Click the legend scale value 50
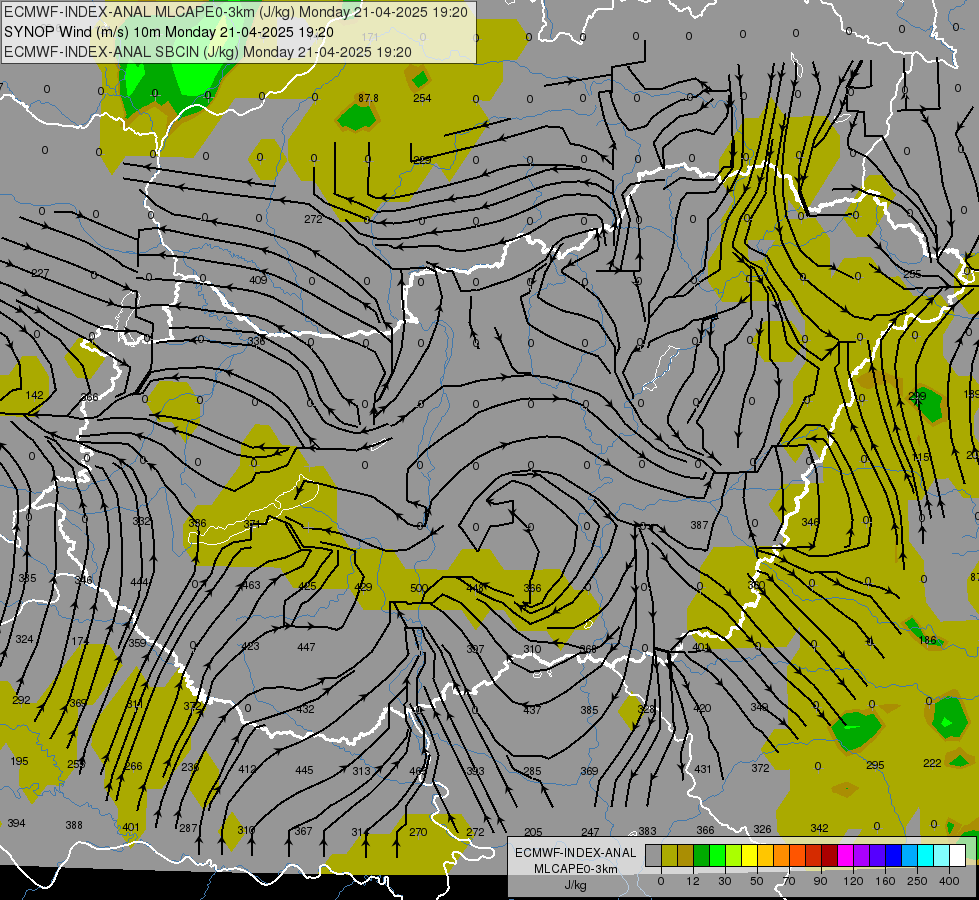The width and height of the screenshot is (979, 900). (757, 881)
